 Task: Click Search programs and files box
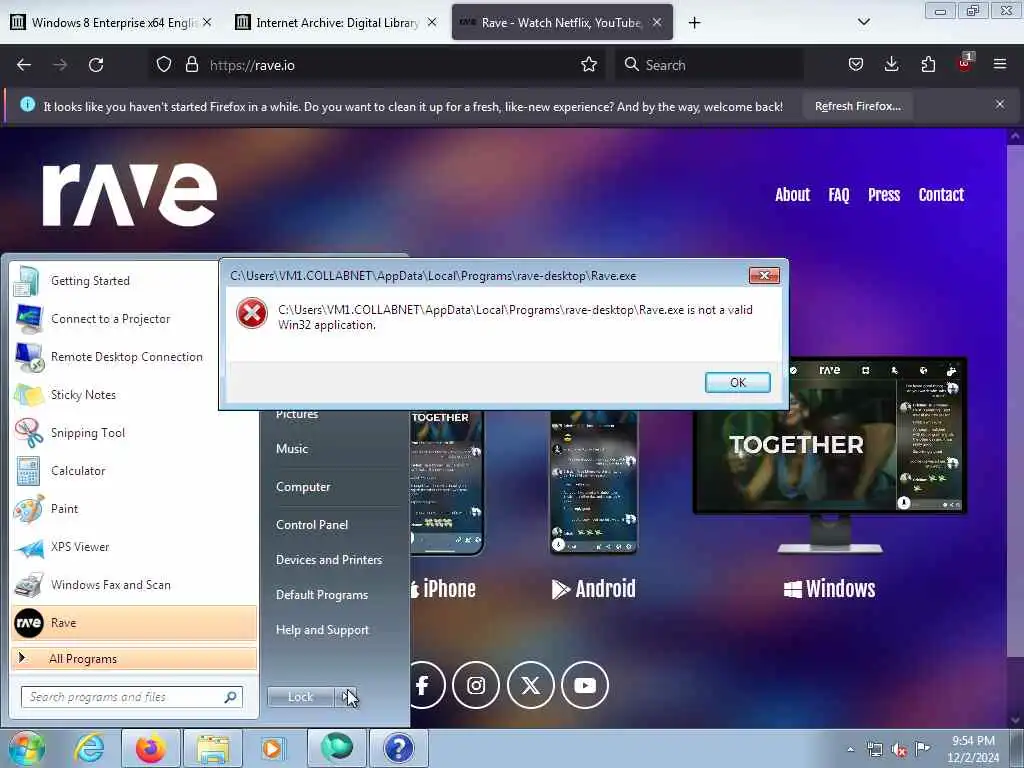(132, 697)
